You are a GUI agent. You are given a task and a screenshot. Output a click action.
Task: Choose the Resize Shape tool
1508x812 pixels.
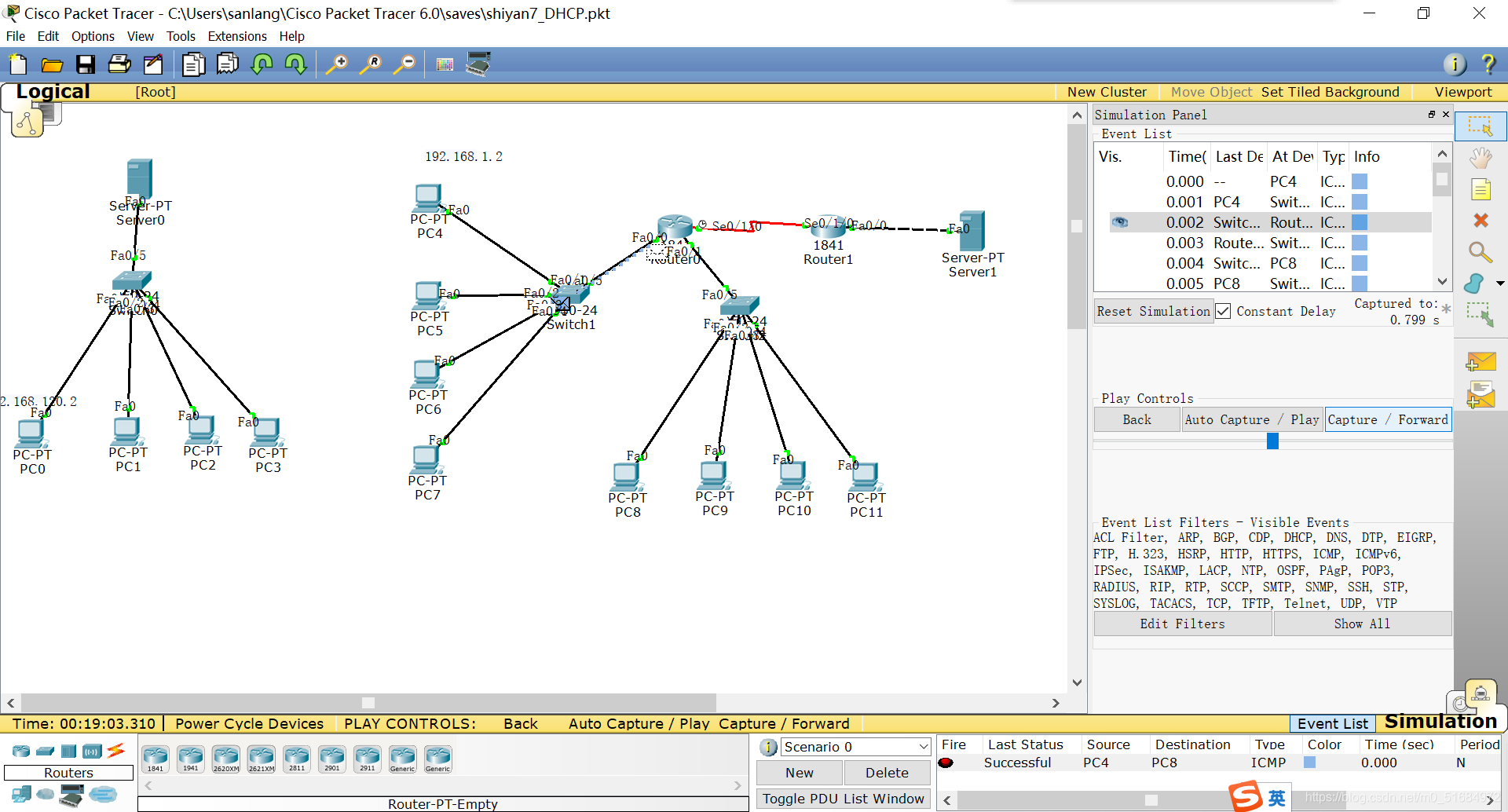click(1481, 315)
